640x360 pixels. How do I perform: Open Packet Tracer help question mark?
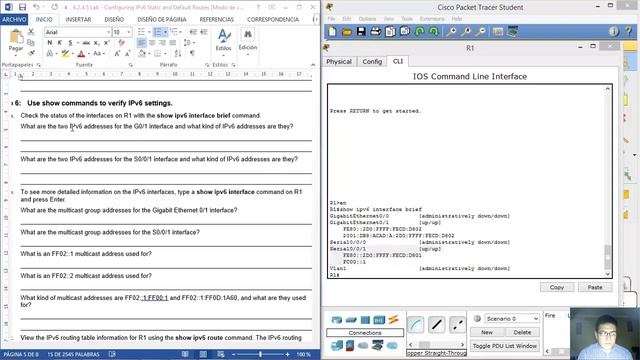pyautogui.click(x=629, y=31)
